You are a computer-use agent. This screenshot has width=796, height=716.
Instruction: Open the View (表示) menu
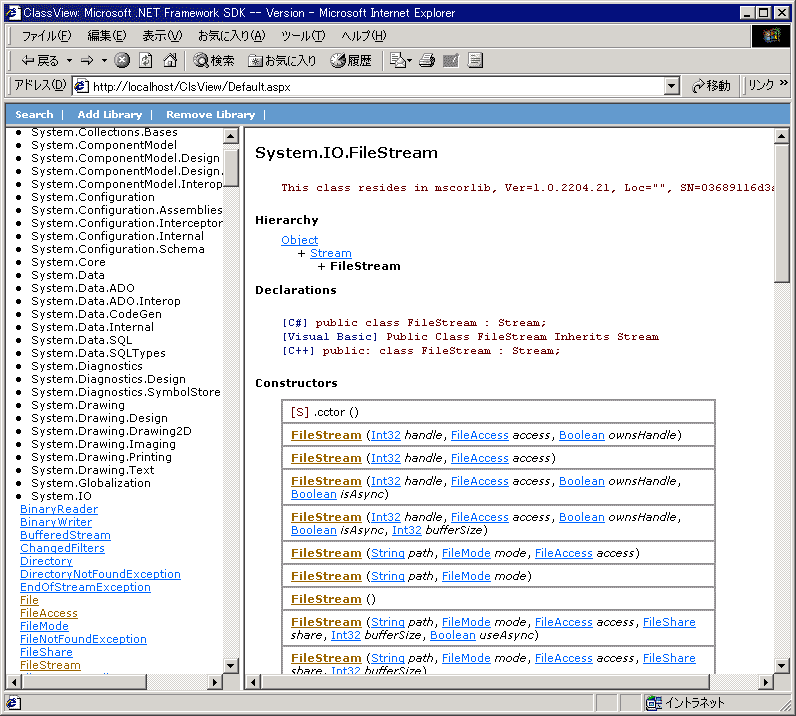pos(162,36)
